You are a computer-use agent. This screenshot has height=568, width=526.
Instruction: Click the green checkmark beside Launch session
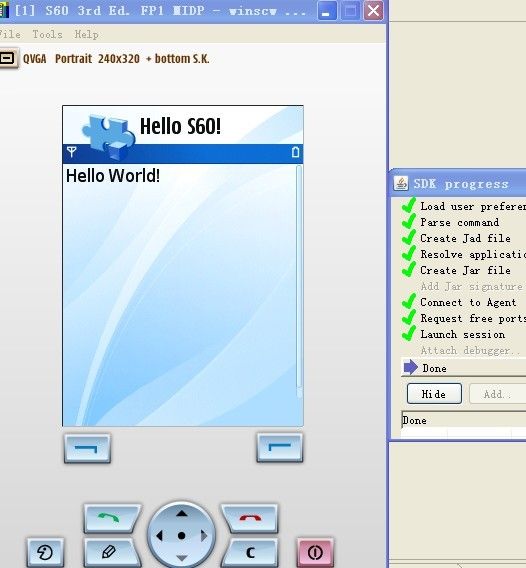409,333
